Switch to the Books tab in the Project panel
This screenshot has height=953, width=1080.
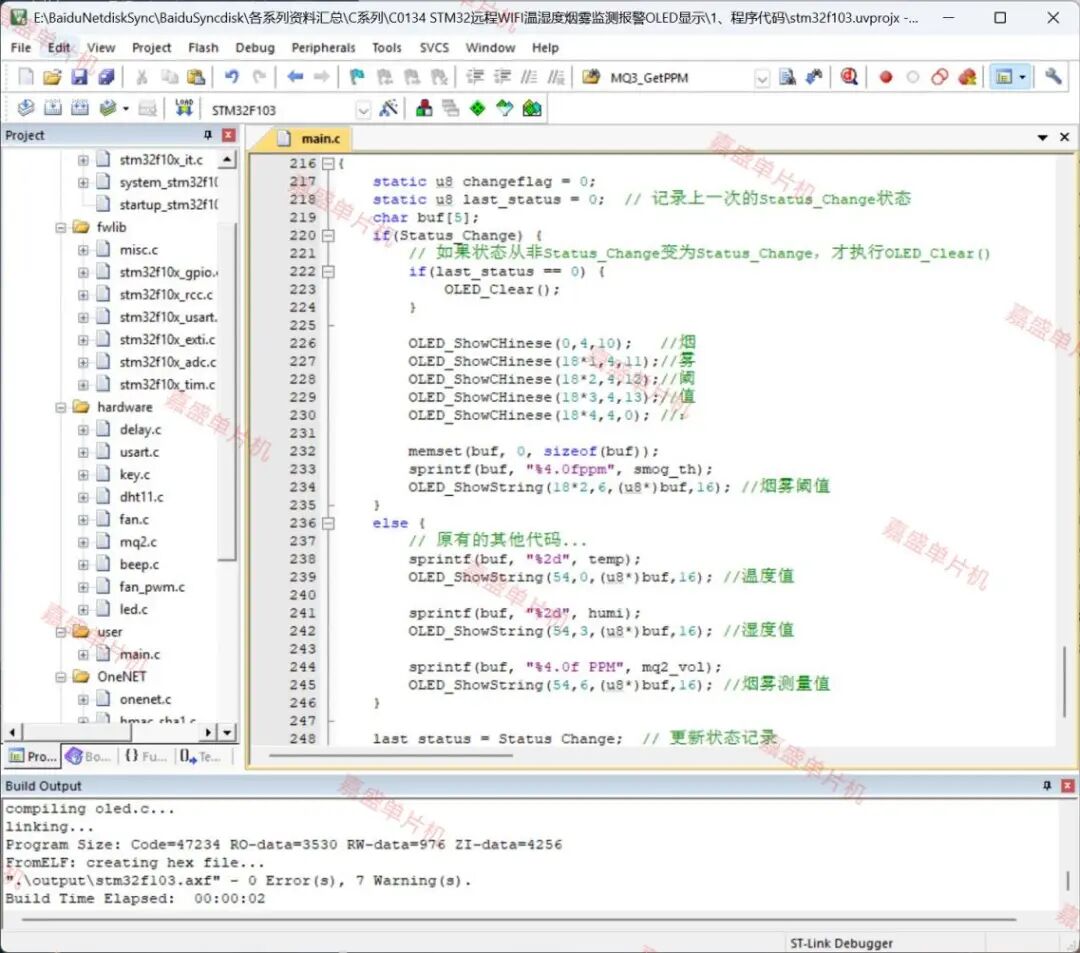87,757
